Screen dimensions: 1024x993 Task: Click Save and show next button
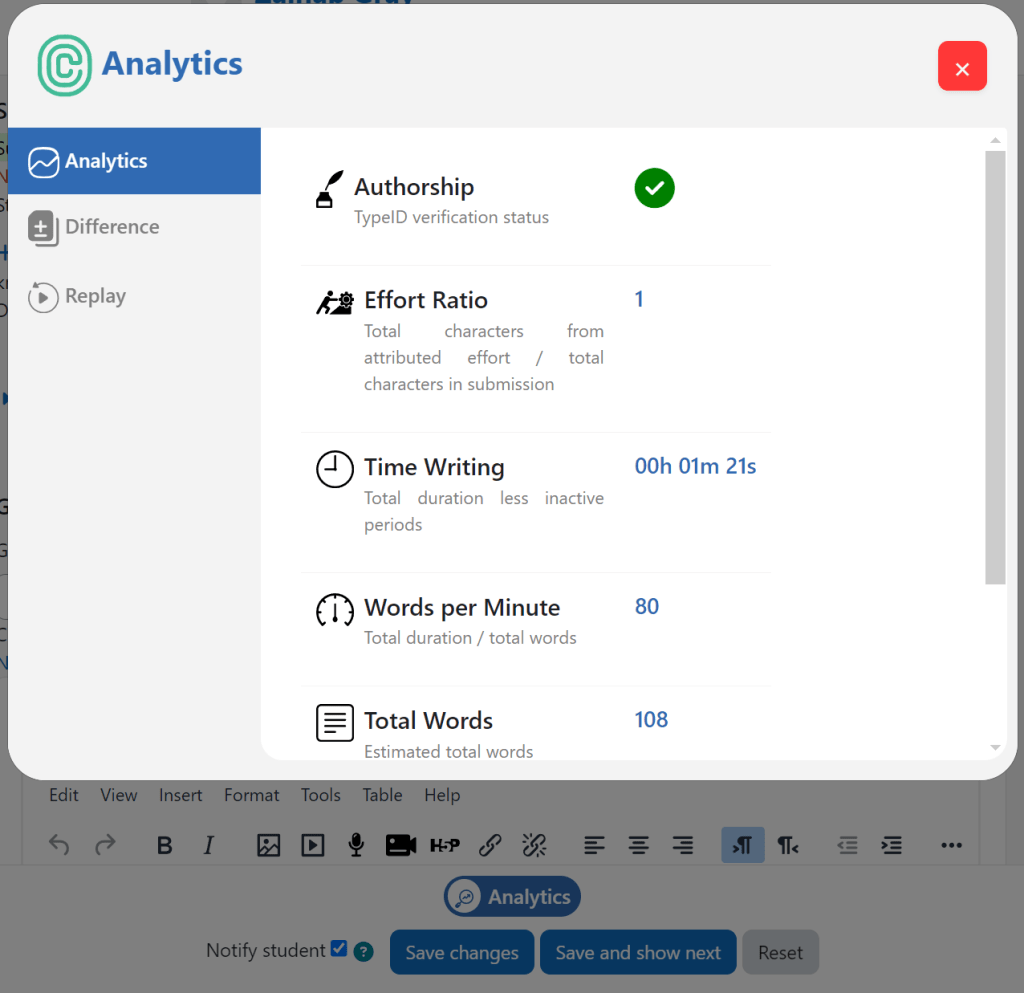pos(638,952)
